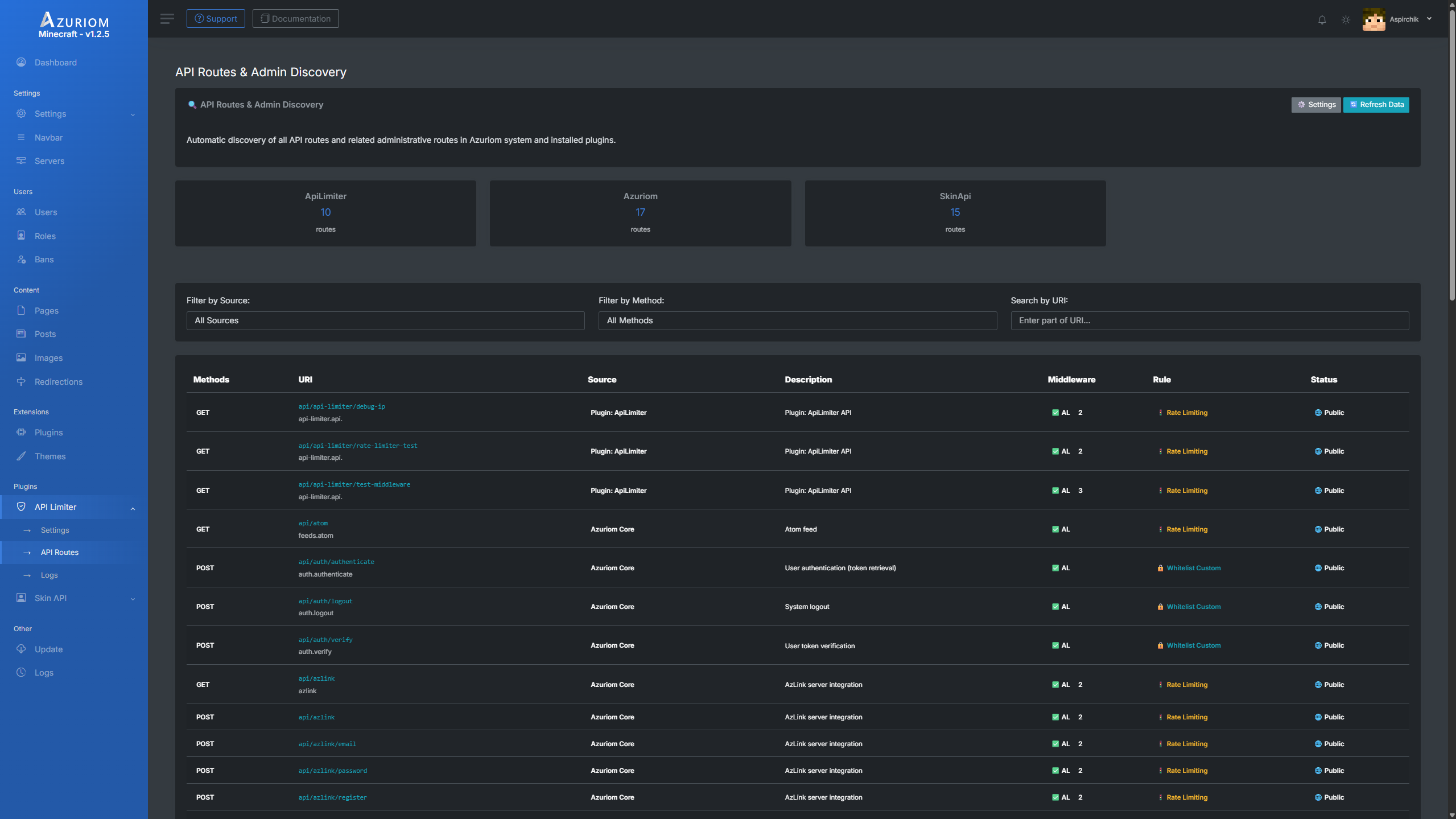
Task: Open the Aspirchik account dropdown arrow
Action: click(1429, 19)
